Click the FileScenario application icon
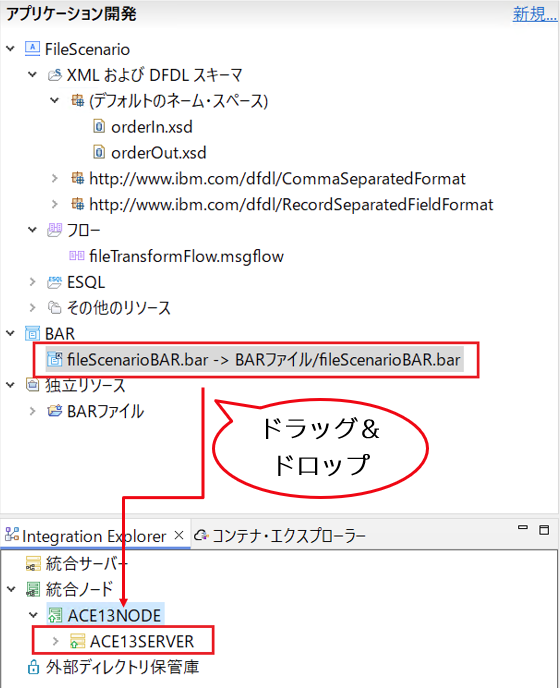This screenshot has height=688, width=560. (32, 49)
